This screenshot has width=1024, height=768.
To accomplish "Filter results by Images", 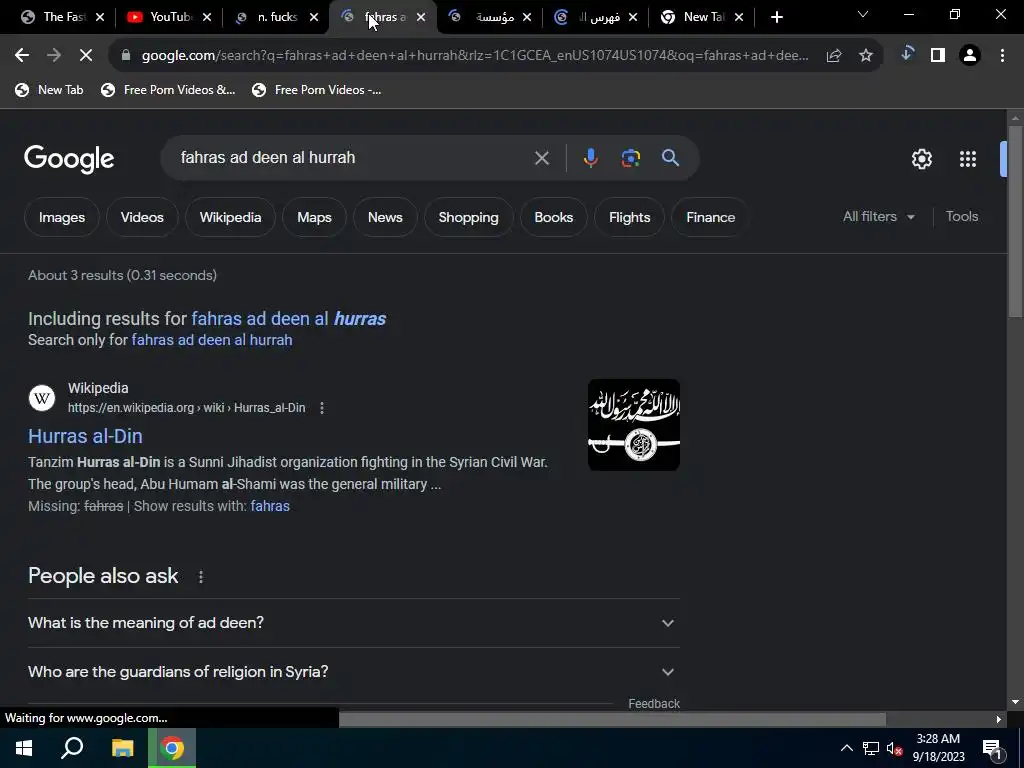I will point(62,217).
